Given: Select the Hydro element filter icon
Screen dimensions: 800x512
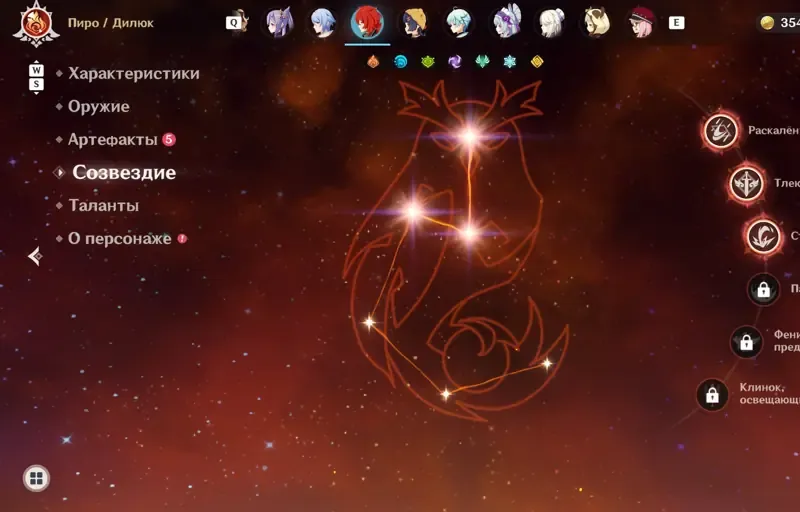Looking at the screenshot, I should pos(401,62).
